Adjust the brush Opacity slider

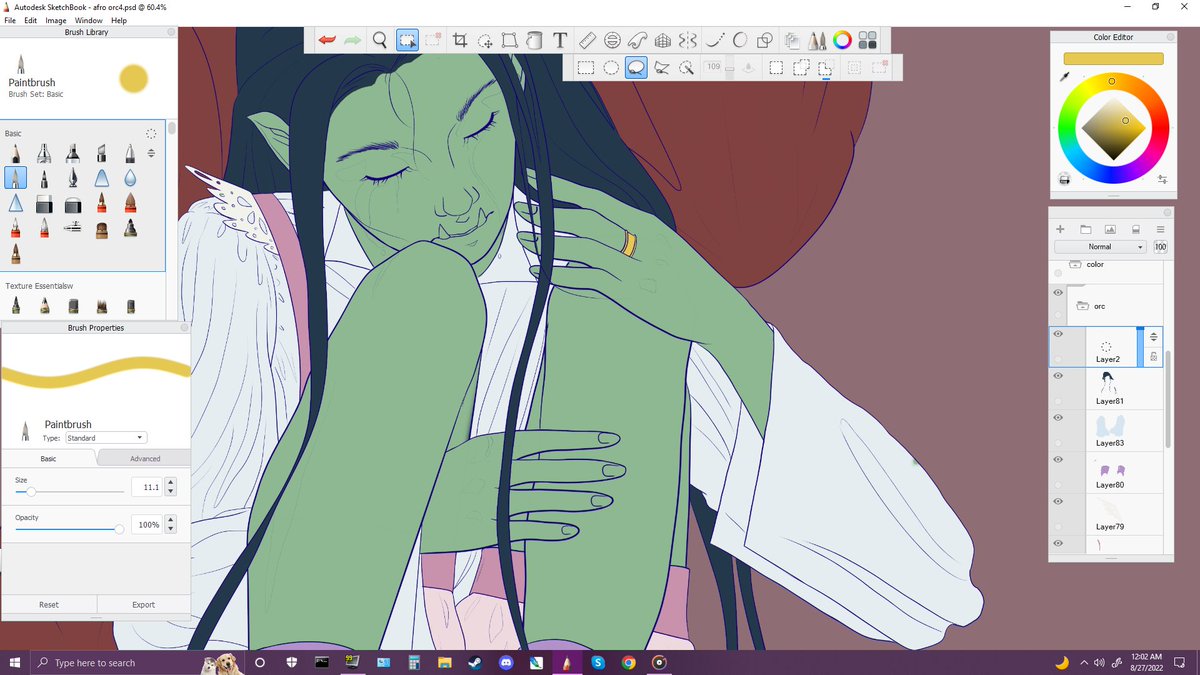70,529
